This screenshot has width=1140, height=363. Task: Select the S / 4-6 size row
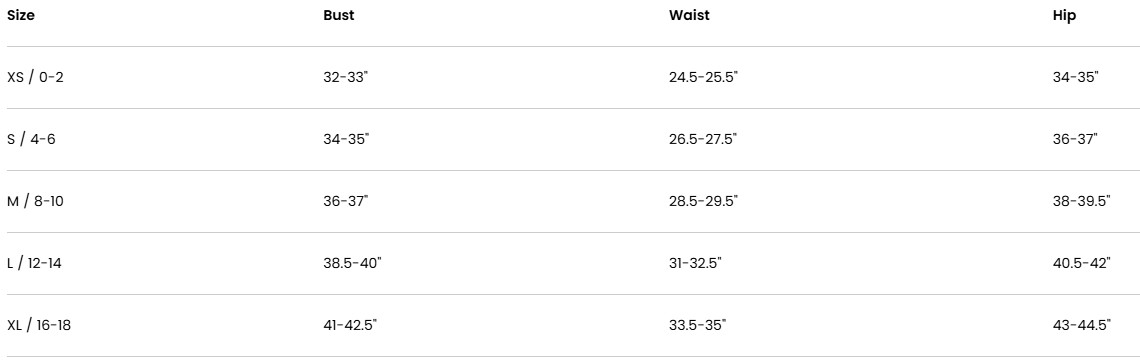coord(570,139)
